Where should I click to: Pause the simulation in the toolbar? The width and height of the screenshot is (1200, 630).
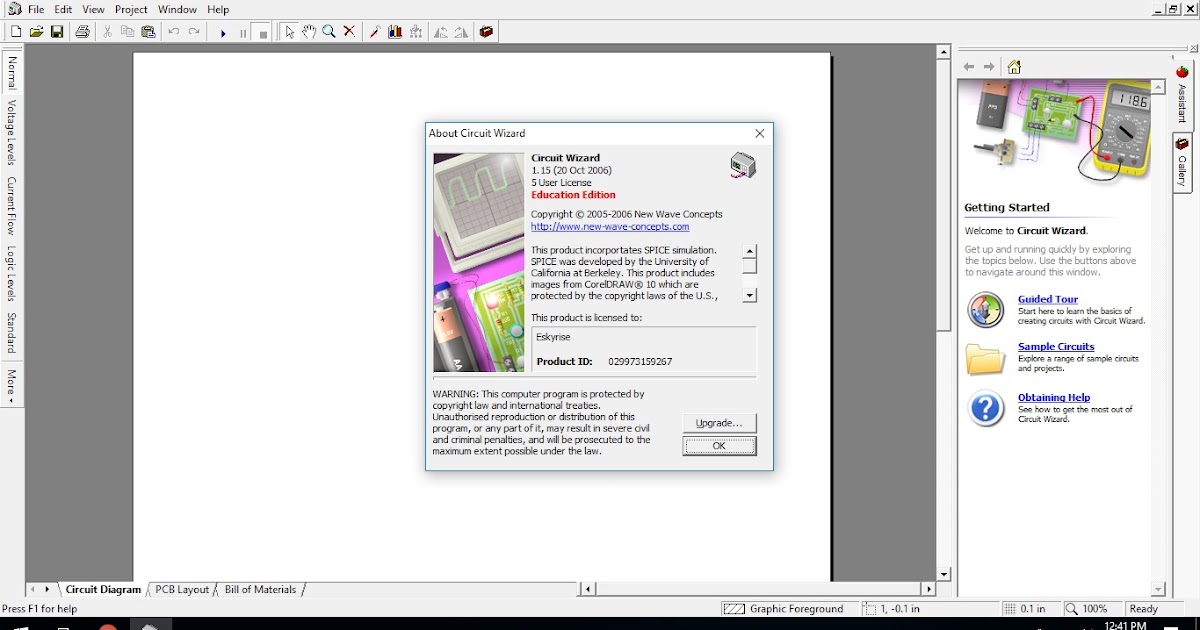(243, 33)
